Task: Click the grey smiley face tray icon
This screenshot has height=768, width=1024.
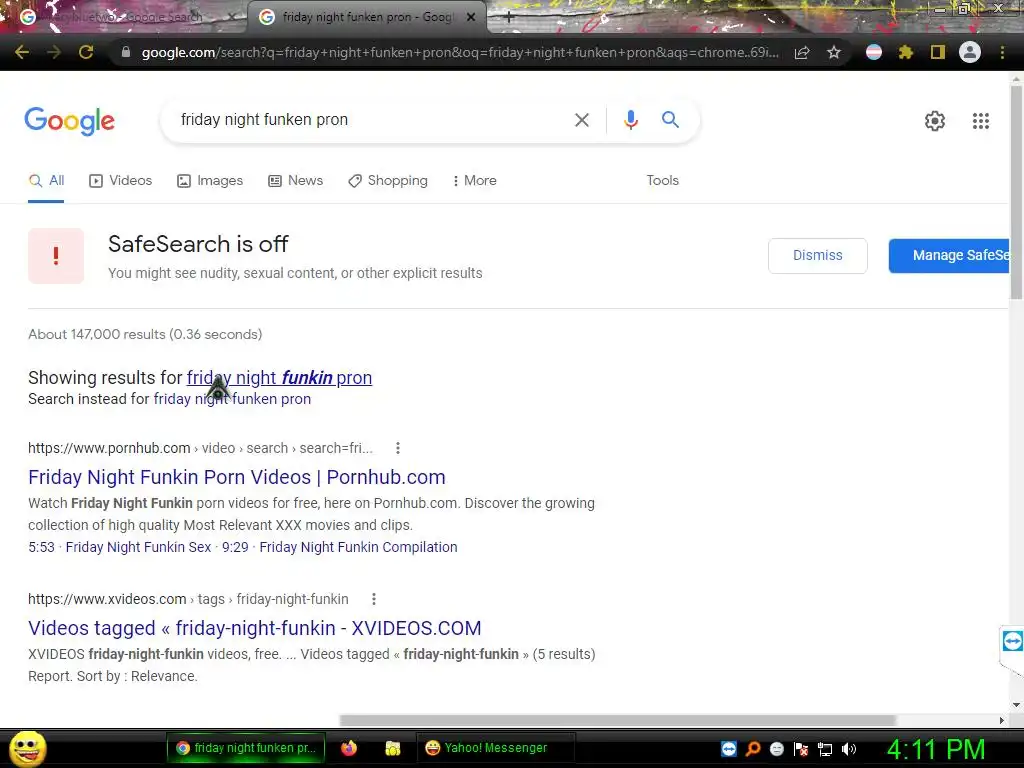Action: point(776,749)
